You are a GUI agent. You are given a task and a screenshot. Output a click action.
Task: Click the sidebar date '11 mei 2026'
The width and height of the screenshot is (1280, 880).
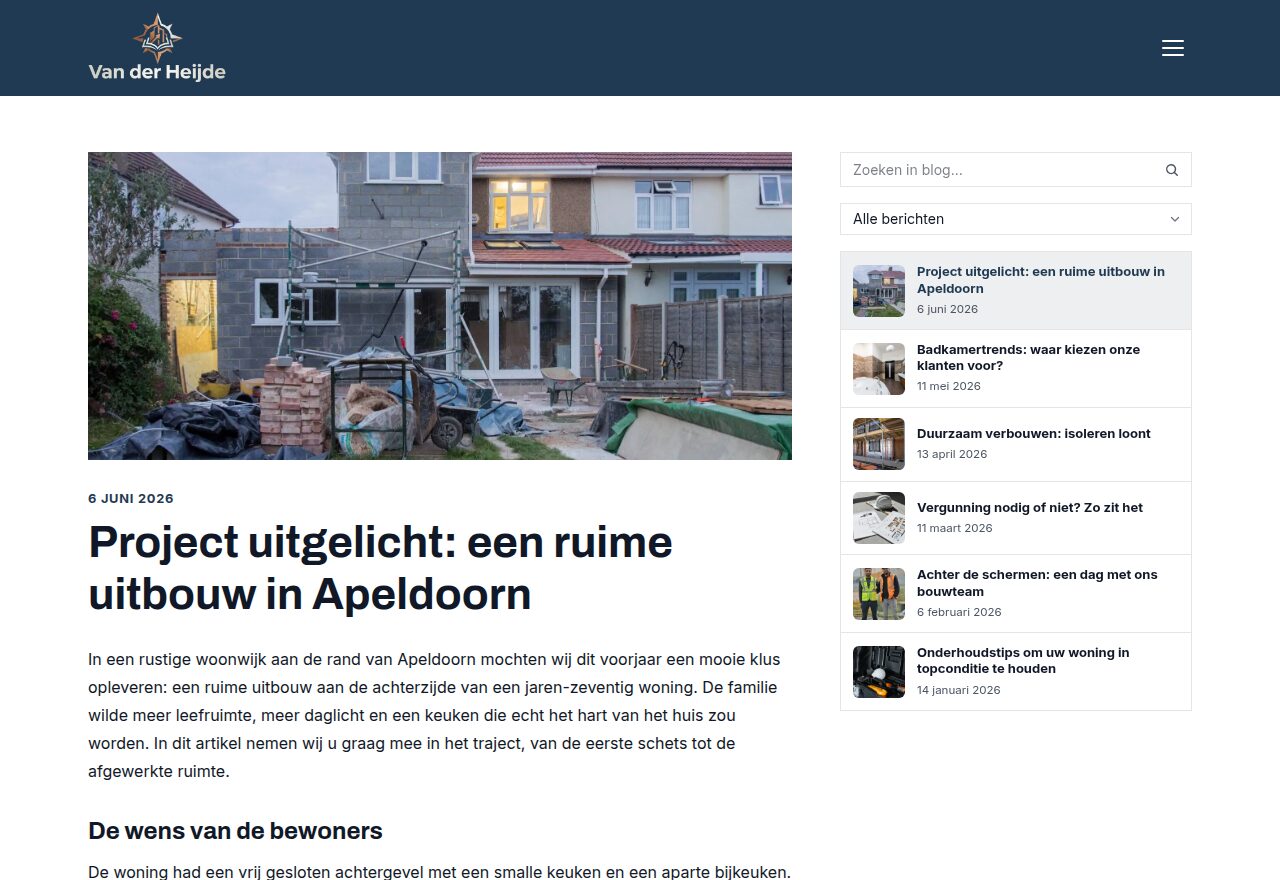[x=949, y=386]
